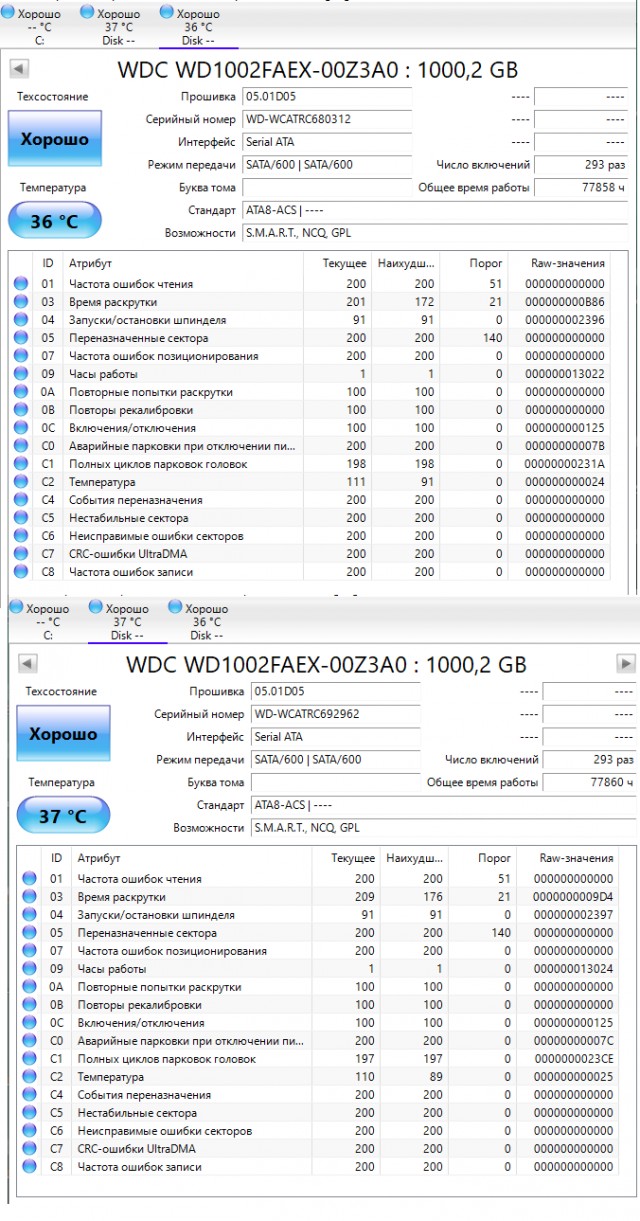Click raw value 000000002397
Image resolution: width=640 pixels, height=1221 pixels.
coord(574,915)
